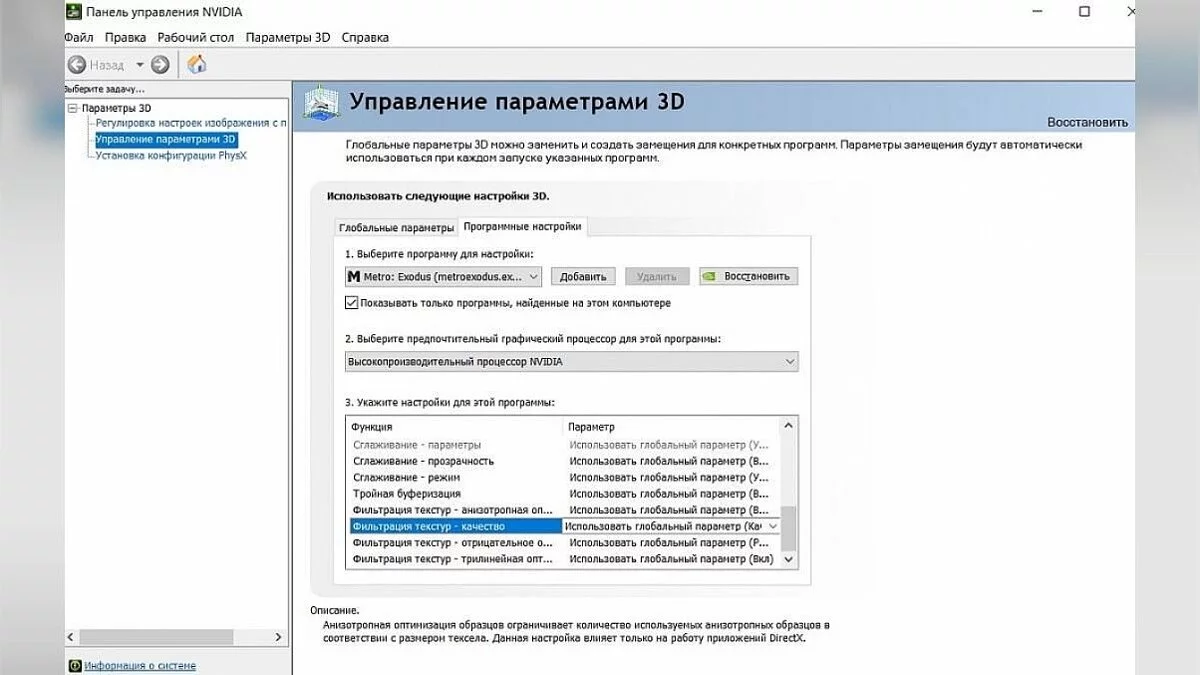
Task: Click the Параметр column header
Action: pyautogui.click(x=671, y=427)
